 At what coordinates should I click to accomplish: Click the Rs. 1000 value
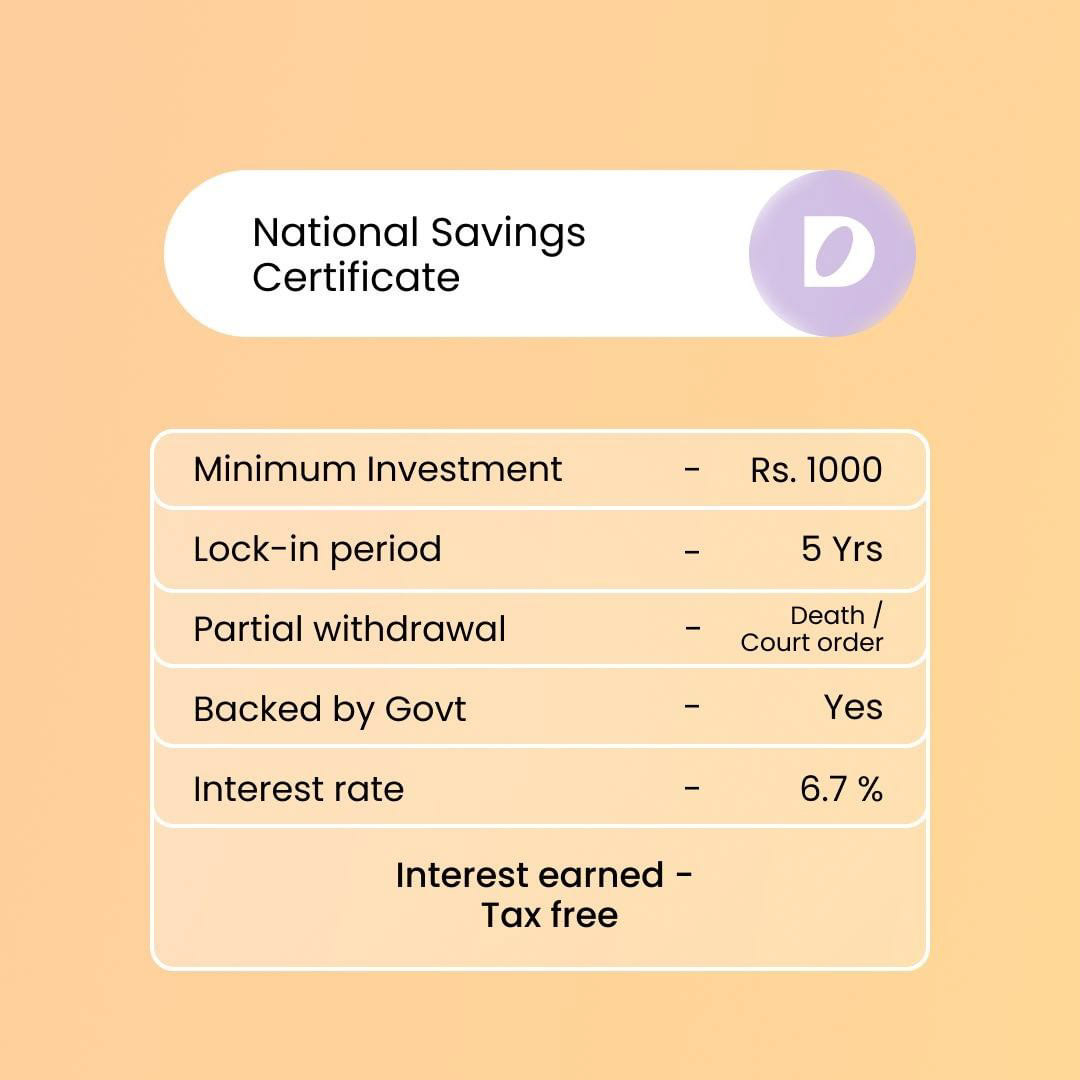click(816, 470)
